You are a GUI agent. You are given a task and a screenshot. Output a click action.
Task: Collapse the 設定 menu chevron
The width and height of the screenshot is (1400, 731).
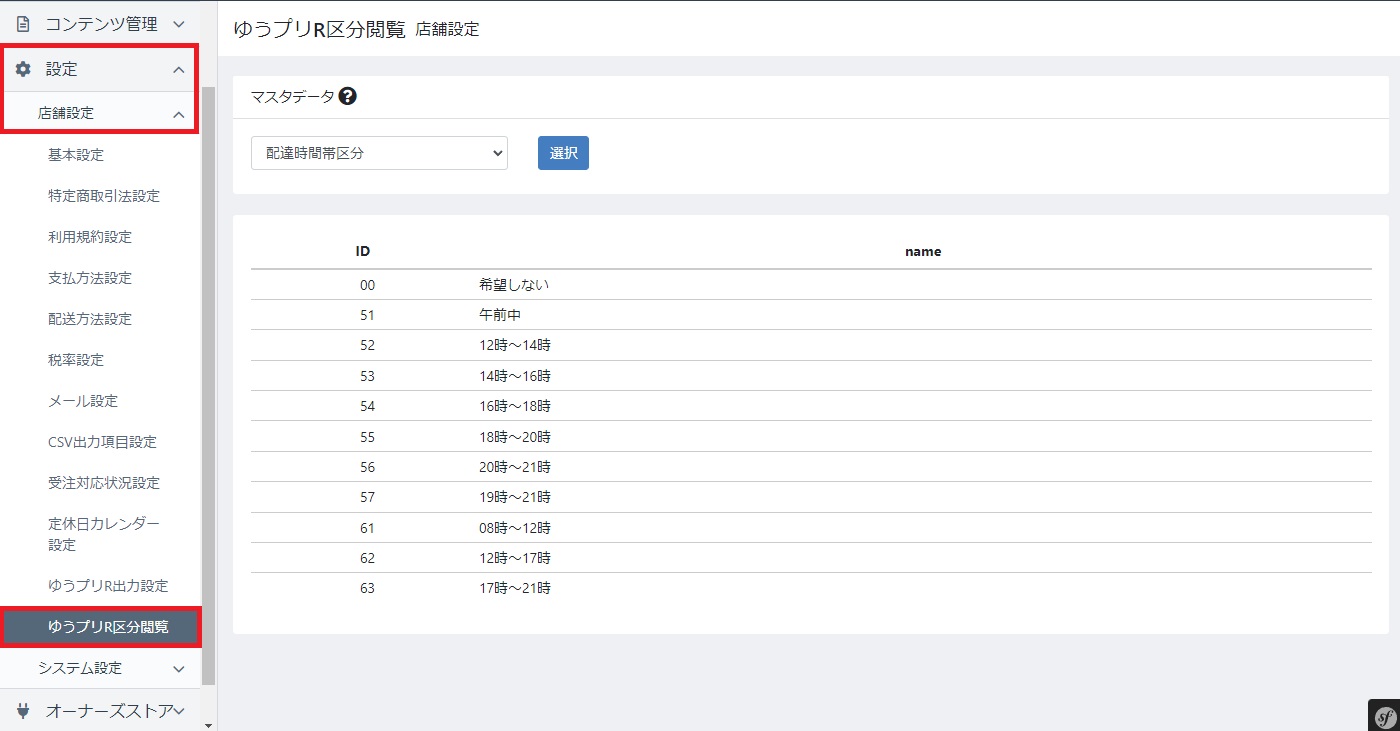pyautogui.click(x=179, y=70)
